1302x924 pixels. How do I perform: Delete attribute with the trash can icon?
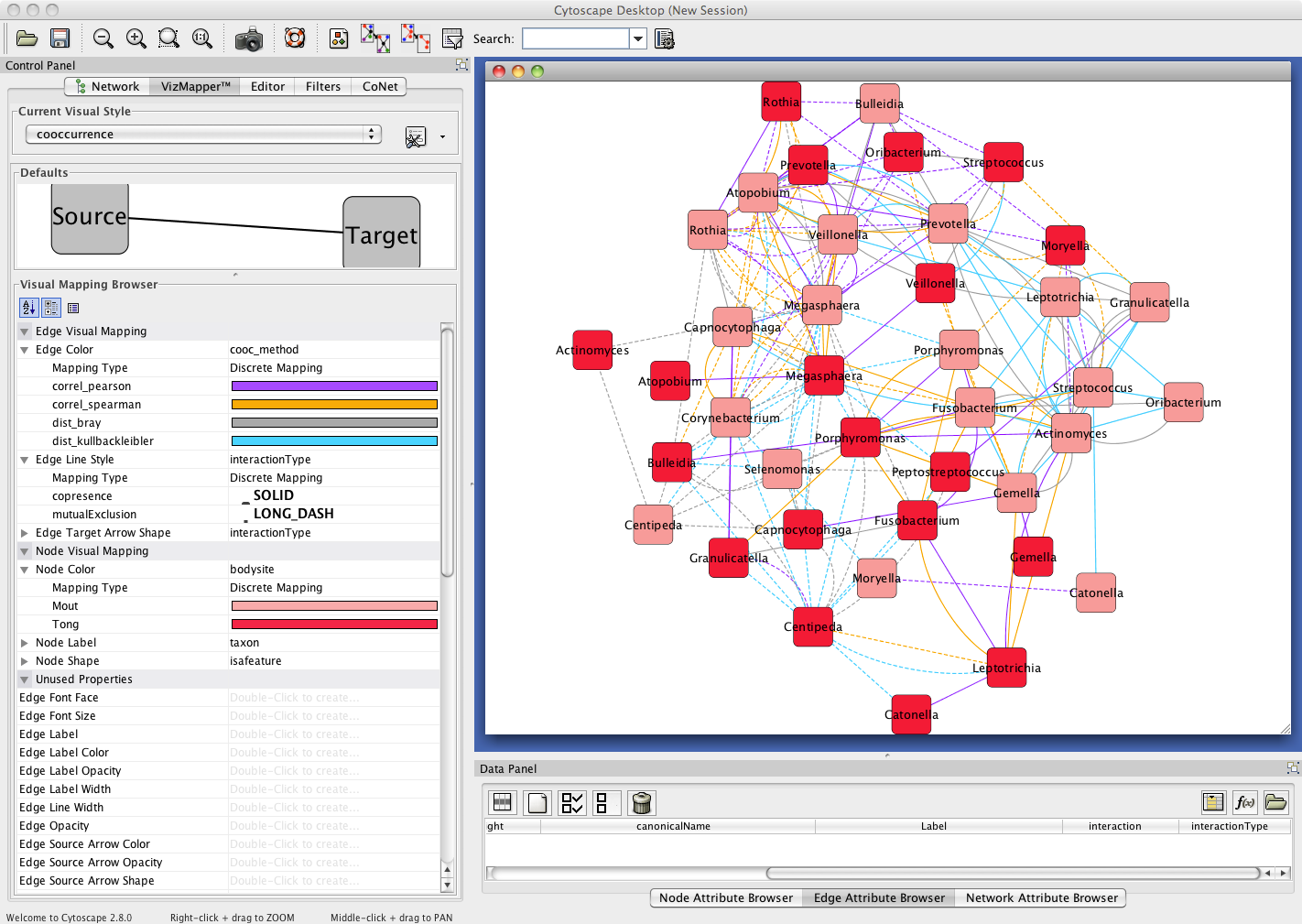[x=642, y=803]
